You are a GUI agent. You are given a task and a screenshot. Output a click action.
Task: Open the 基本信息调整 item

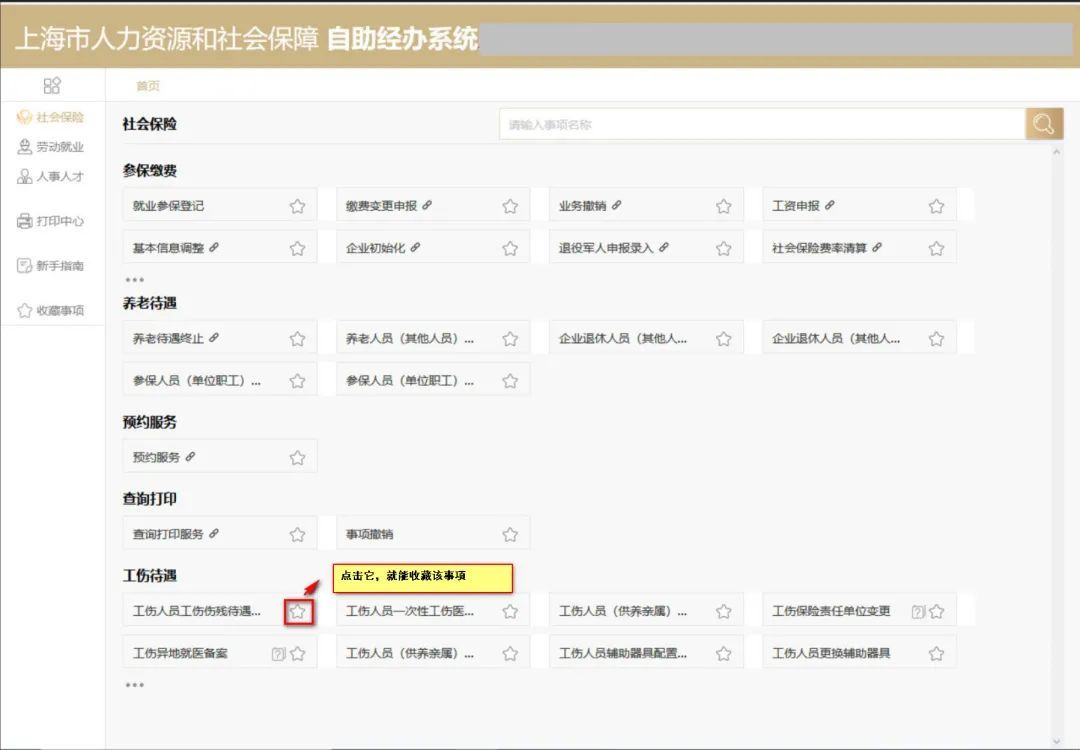(220, 247)
